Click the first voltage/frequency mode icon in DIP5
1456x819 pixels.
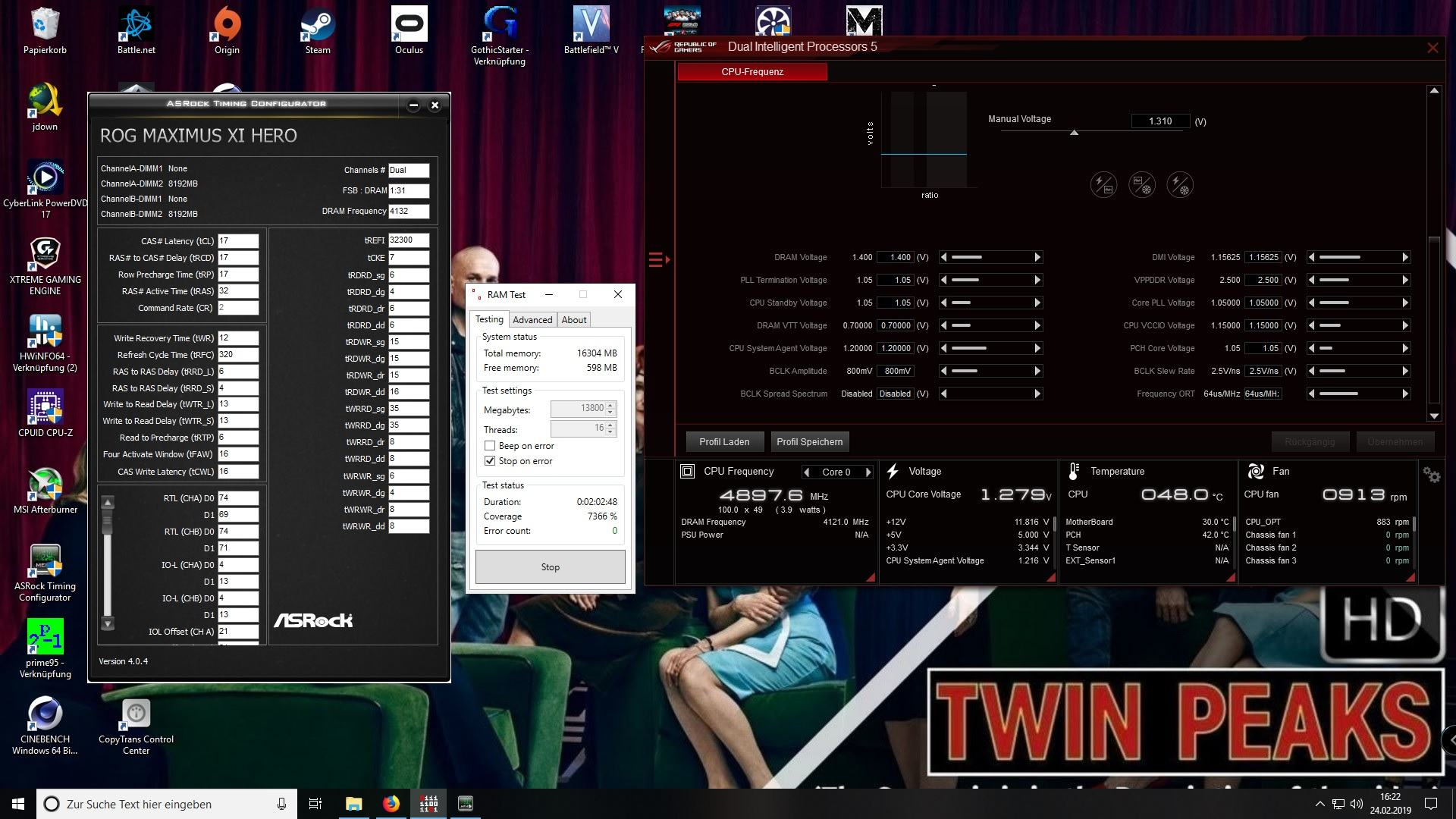click(x=1103, y=184)
